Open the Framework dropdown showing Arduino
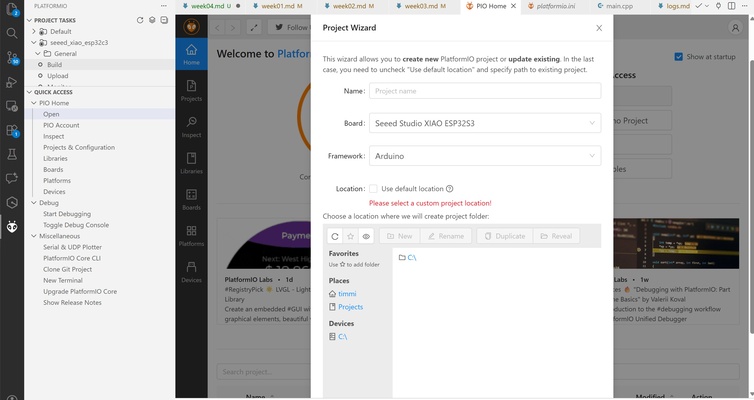 point(485,156)
